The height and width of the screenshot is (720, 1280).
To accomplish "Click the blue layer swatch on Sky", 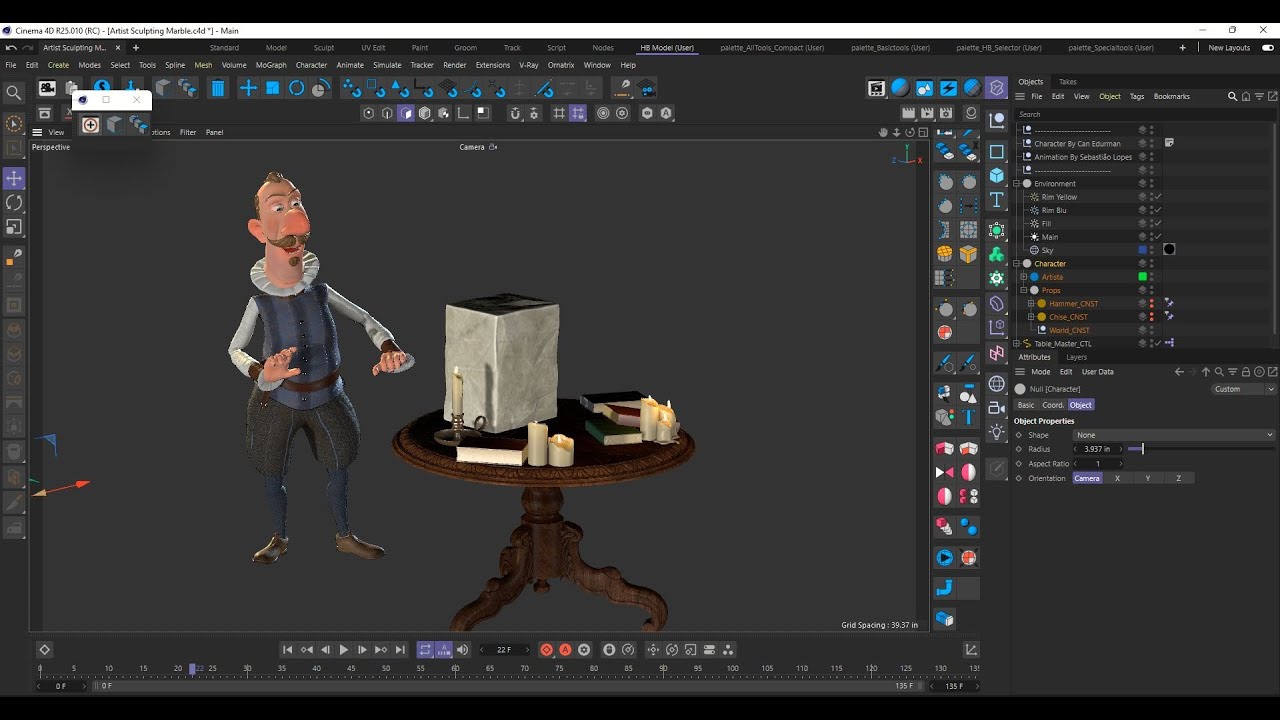I will coord(1142,250).
